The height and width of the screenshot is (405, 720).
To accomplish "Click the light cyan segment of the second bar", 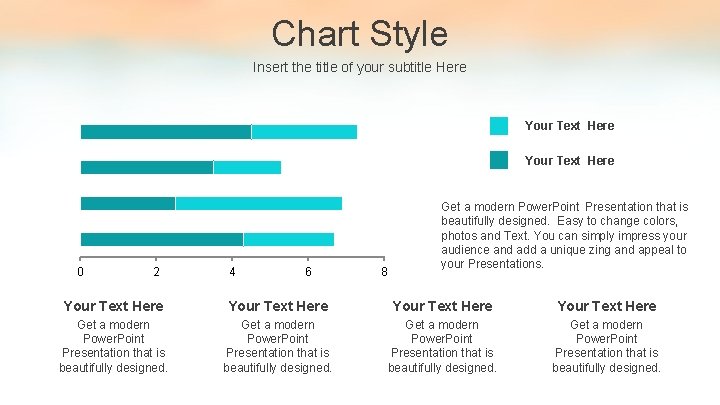I will (x=248, y=168).
